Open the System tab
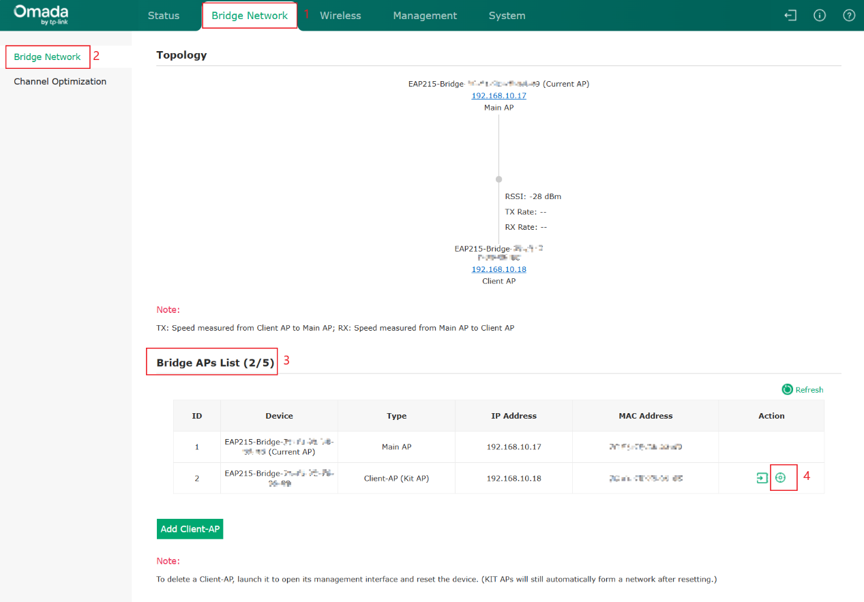864x602 pixels. [507, 15]
